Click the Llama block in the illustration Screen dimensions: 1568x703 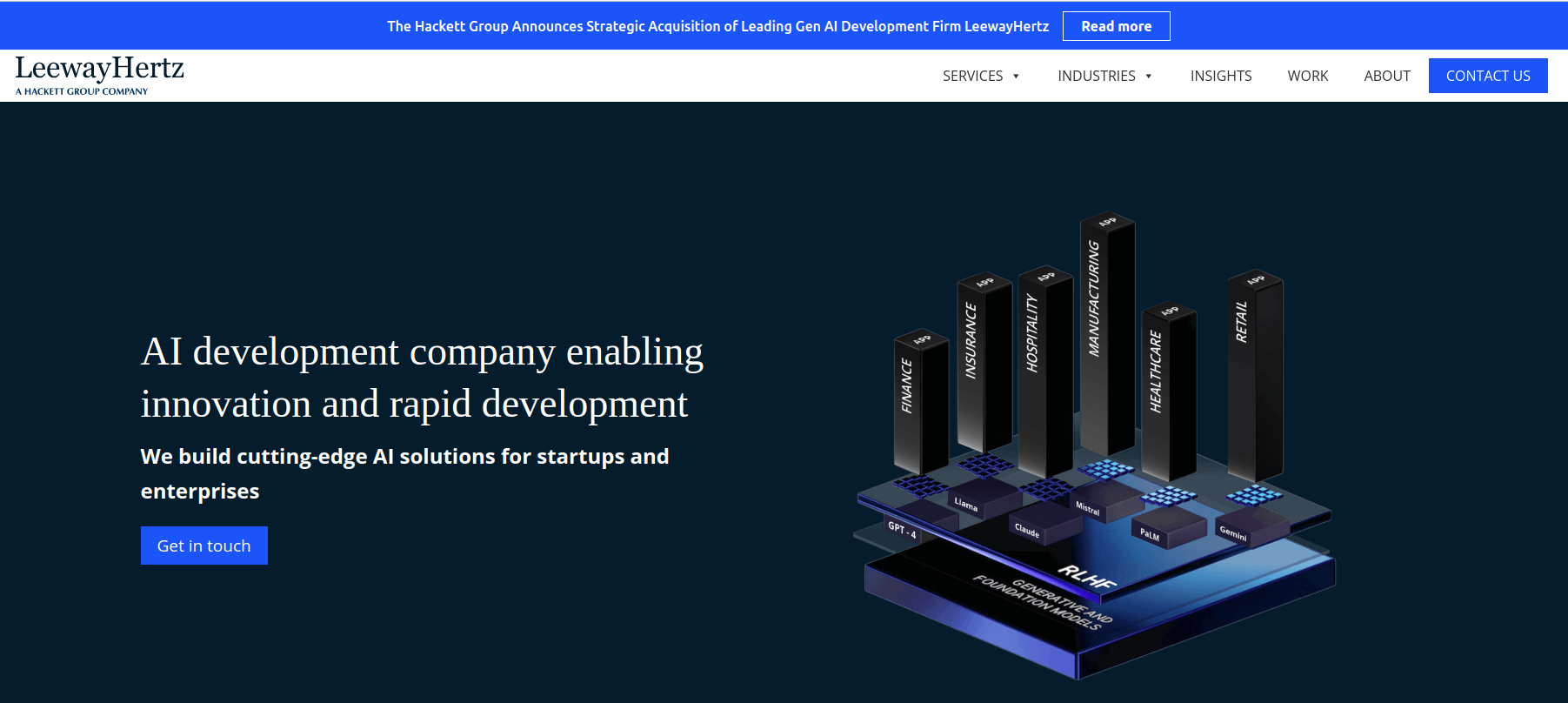983,498
